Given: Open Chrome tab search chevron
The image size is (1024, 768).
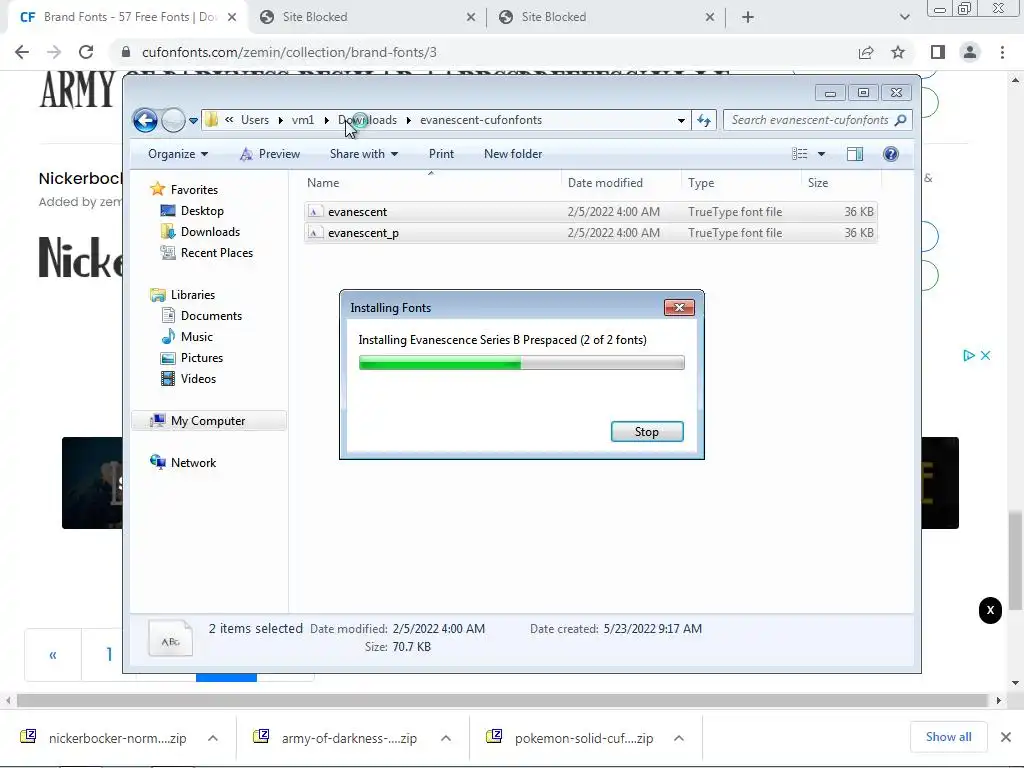Looking at the screenshot, I should tap(904, 17).
